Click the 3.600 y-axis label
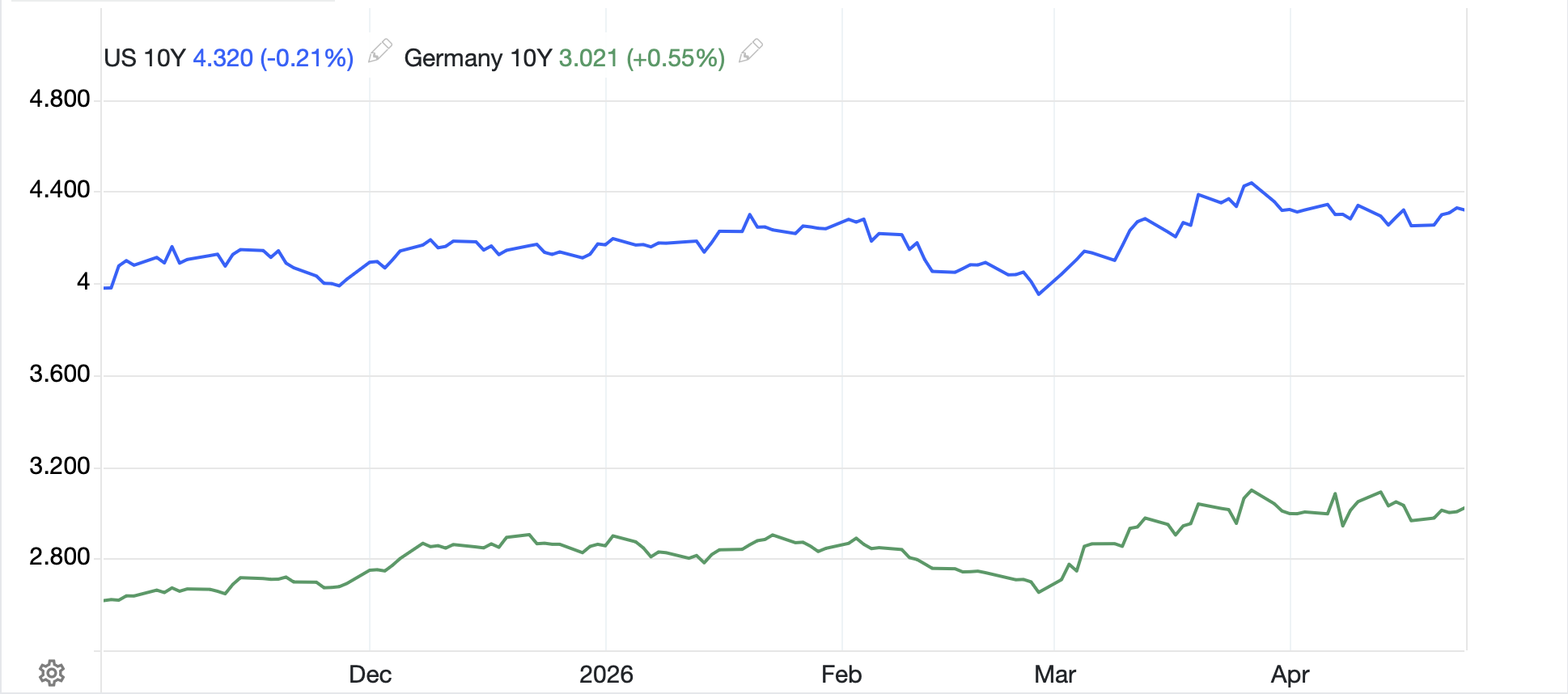Viewport: 1568px width, 694px height. tap(60, 375)
